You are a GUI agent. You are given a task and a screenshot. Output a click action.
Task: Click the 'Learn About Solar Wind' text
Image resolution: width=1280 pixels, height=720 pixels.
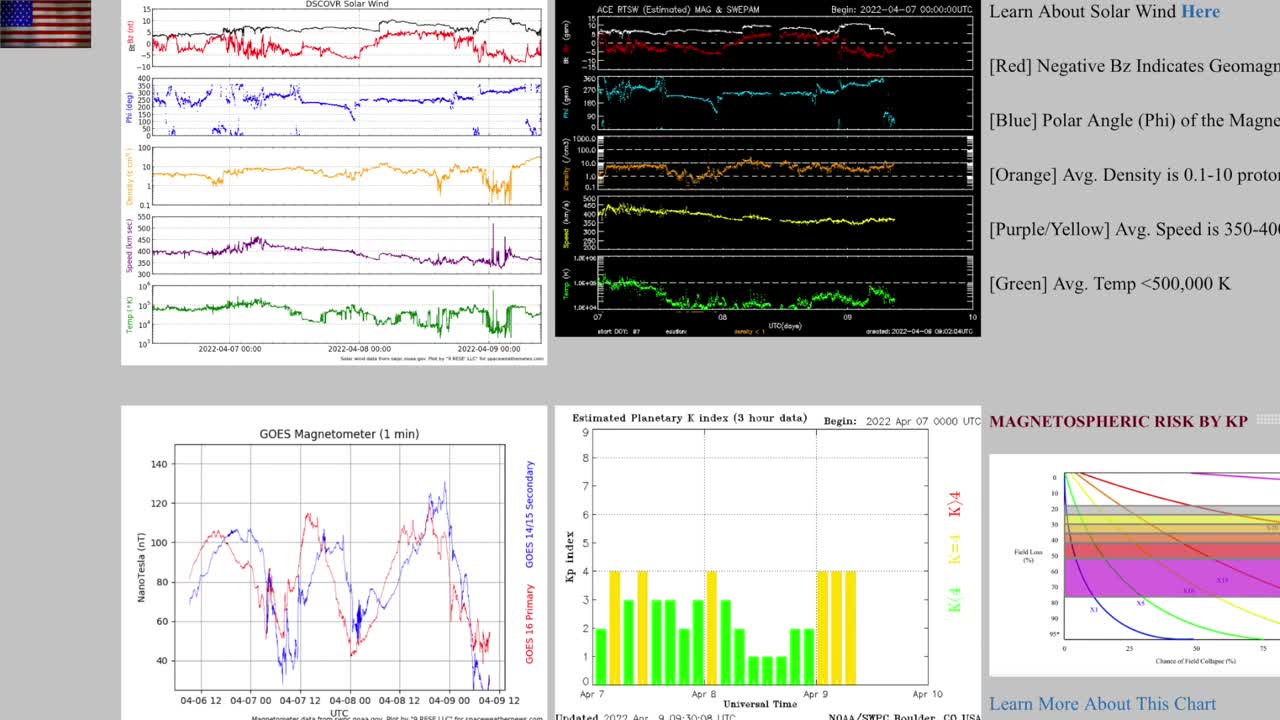[x=1083, y=12]
